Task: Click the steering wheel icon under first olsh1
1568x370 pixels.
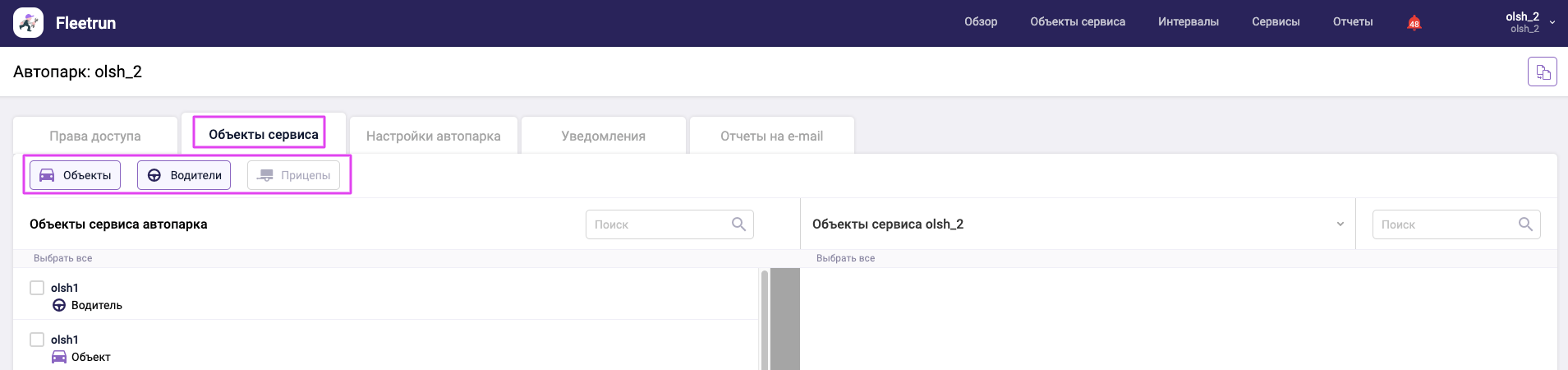Action: [x=59, y=306]
